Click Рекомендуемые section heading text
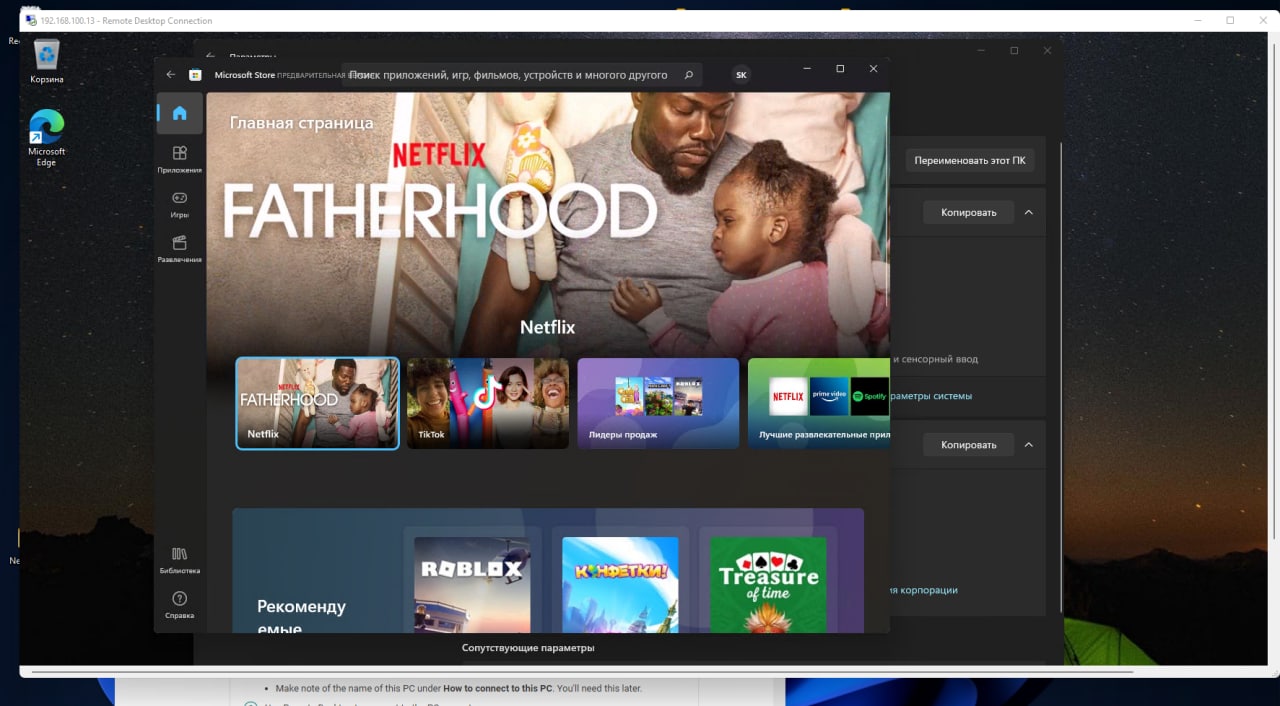Viewport: 1280px width, 706px height. pyautogui.click(x=301, y=618)
